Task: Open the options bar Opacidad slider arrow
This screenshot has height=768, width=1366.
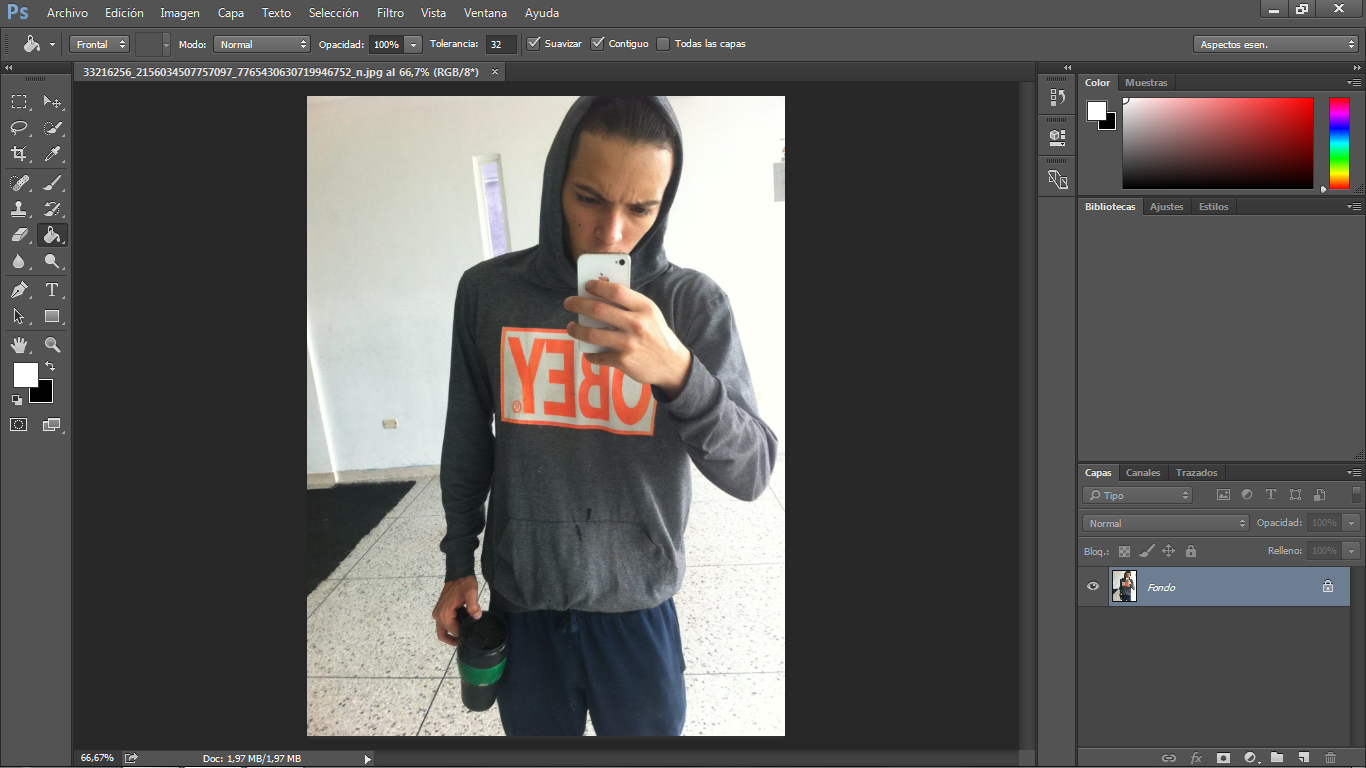Action: (x=412, y=44)
